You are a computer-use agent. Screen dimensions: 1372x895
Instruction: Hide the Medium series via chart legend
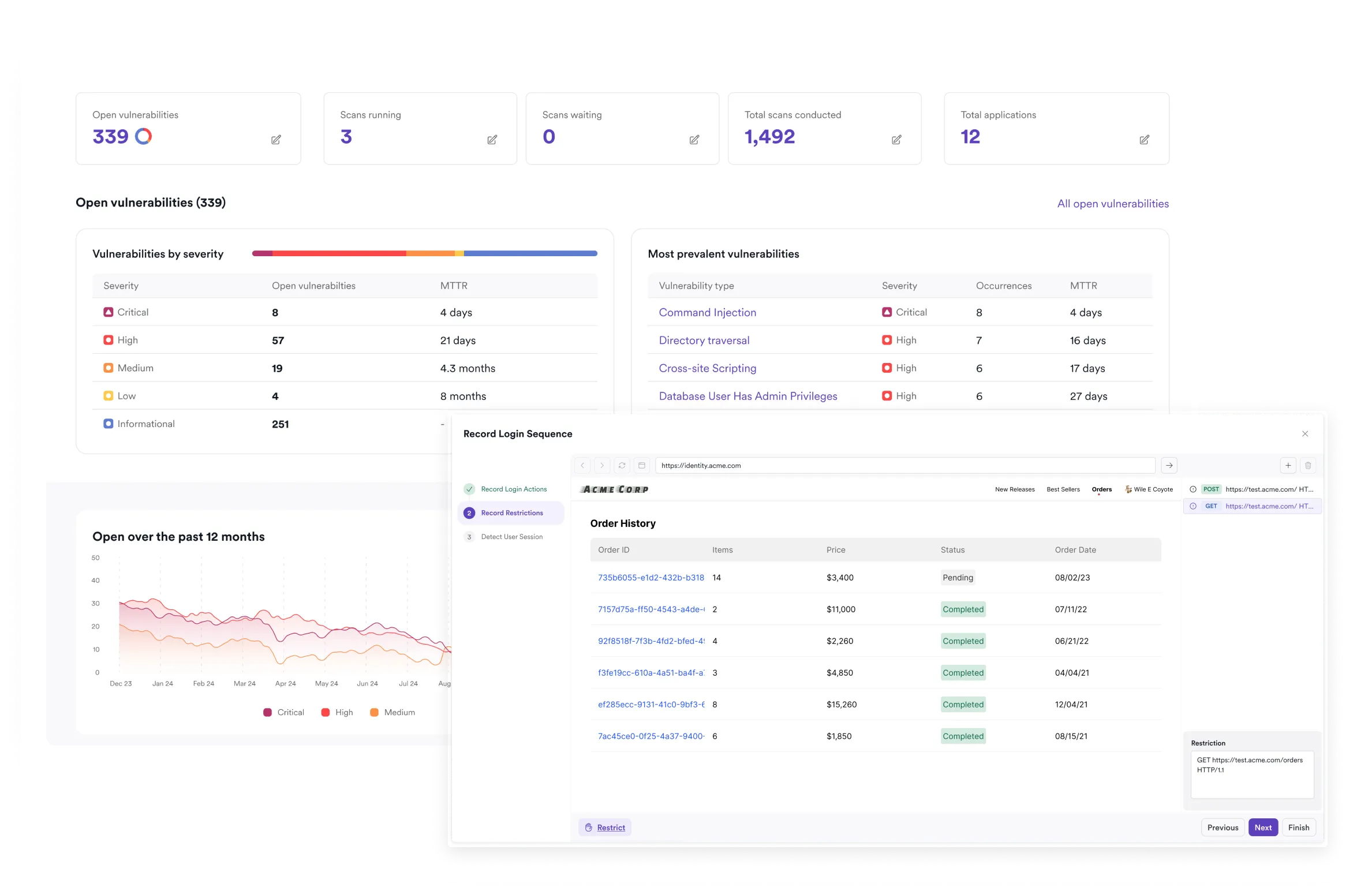[x=393, y=712]
